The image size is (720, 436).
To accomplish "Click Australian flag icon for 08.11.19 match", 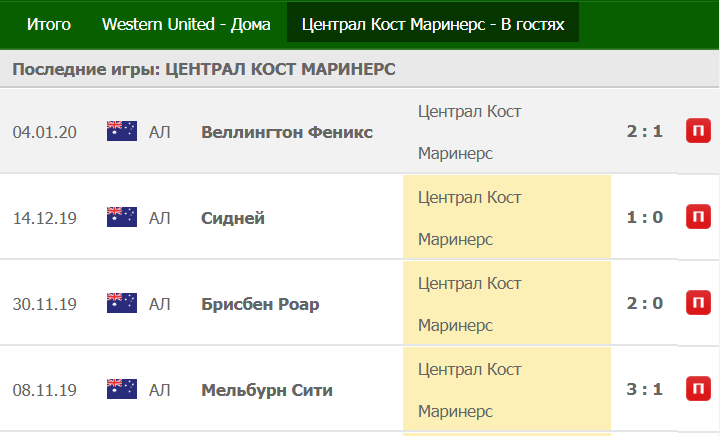I will [x=122, y=389].
